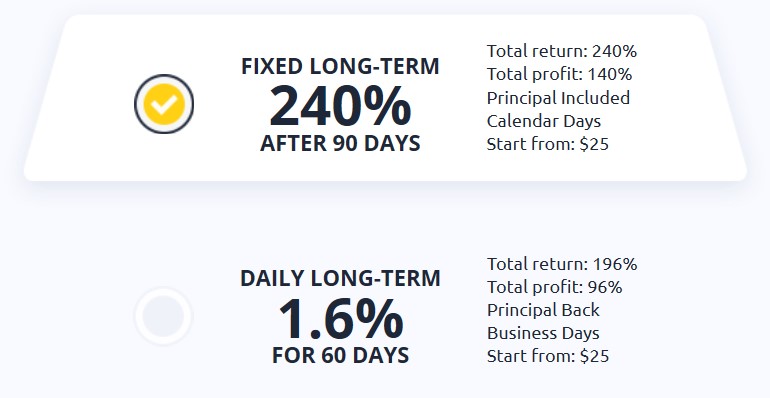Click Total return: 196% line

(x=562, y=264)
